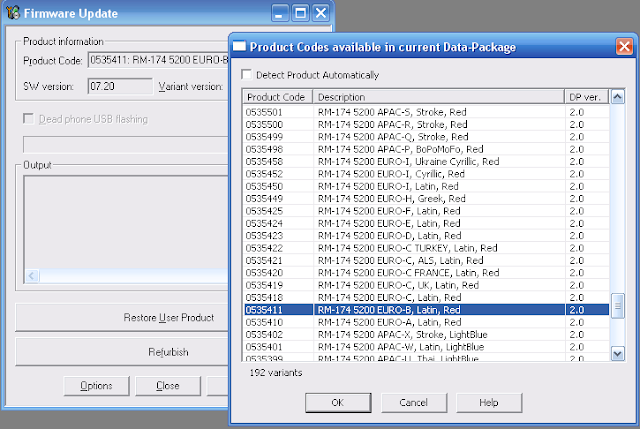
Task: Click the Product Code input field
Action: (158, 60)
